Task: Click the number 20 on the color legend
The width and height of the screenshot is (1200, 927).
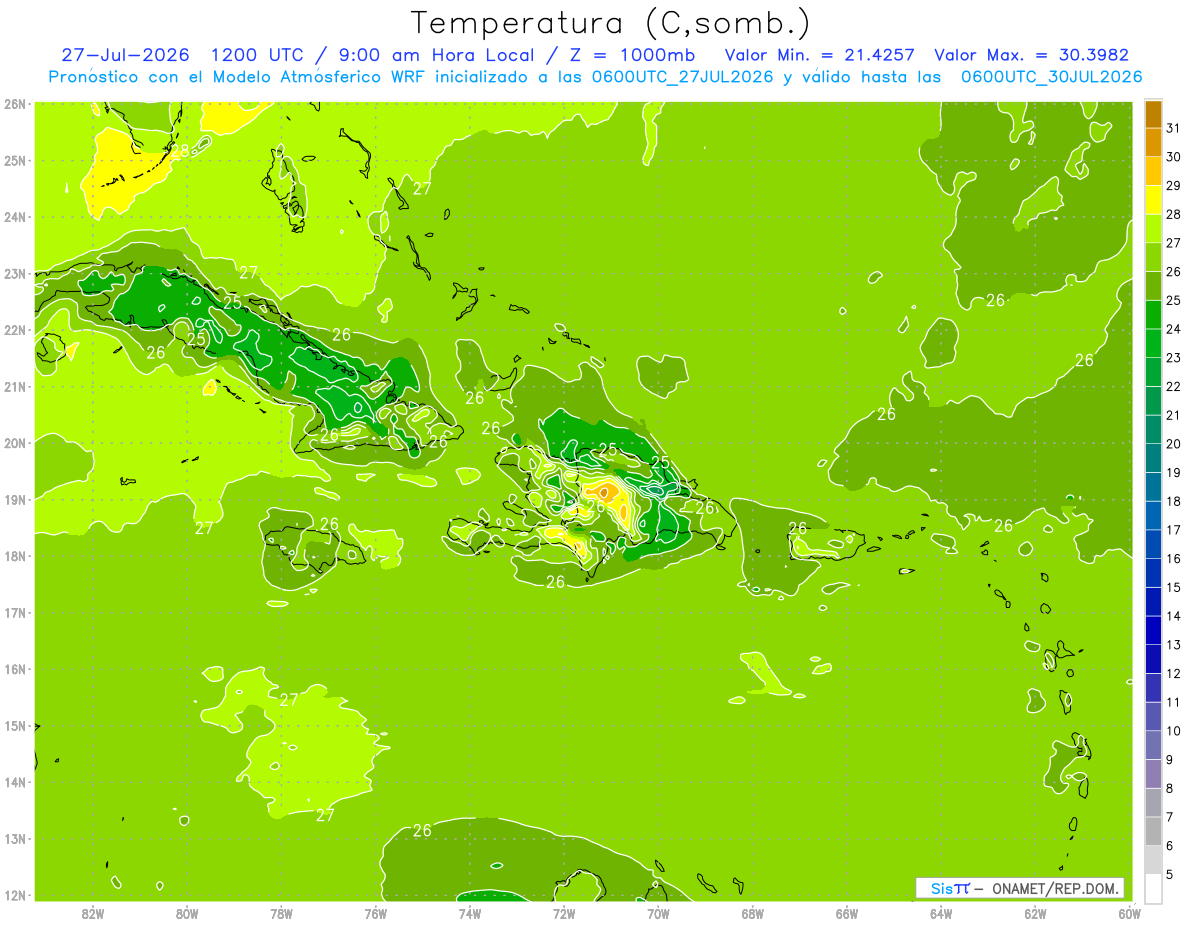Action: 1174,444
